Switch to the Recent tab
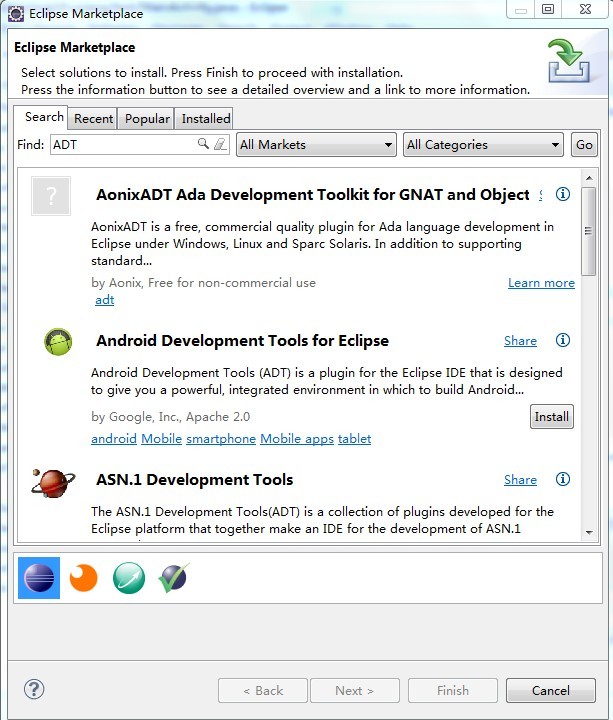Image resolution: width=613 pixels, height=720 pixels. tap(93, 118)
